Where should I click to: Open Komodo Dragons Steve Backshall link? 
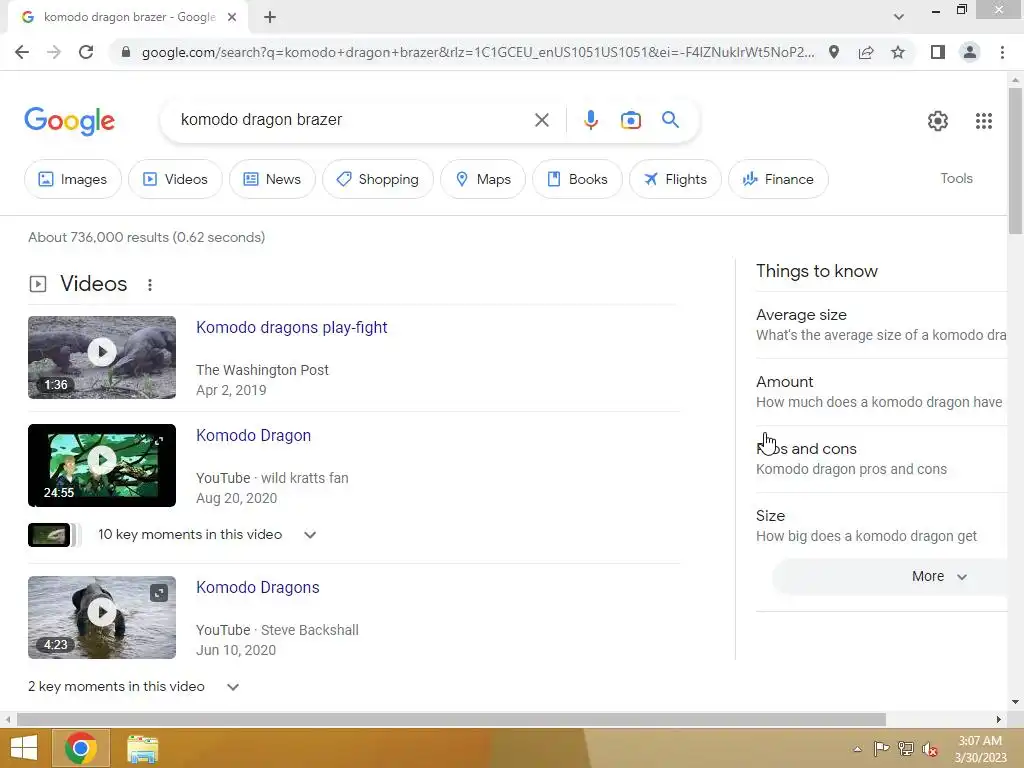pyautogui.click(x=257, y=587)
